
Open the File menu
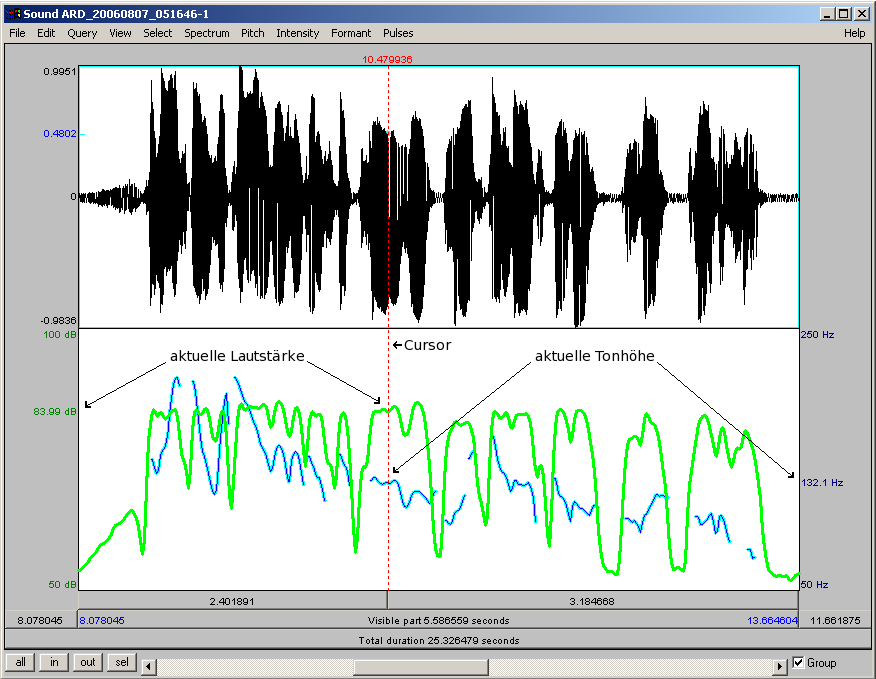17,33
